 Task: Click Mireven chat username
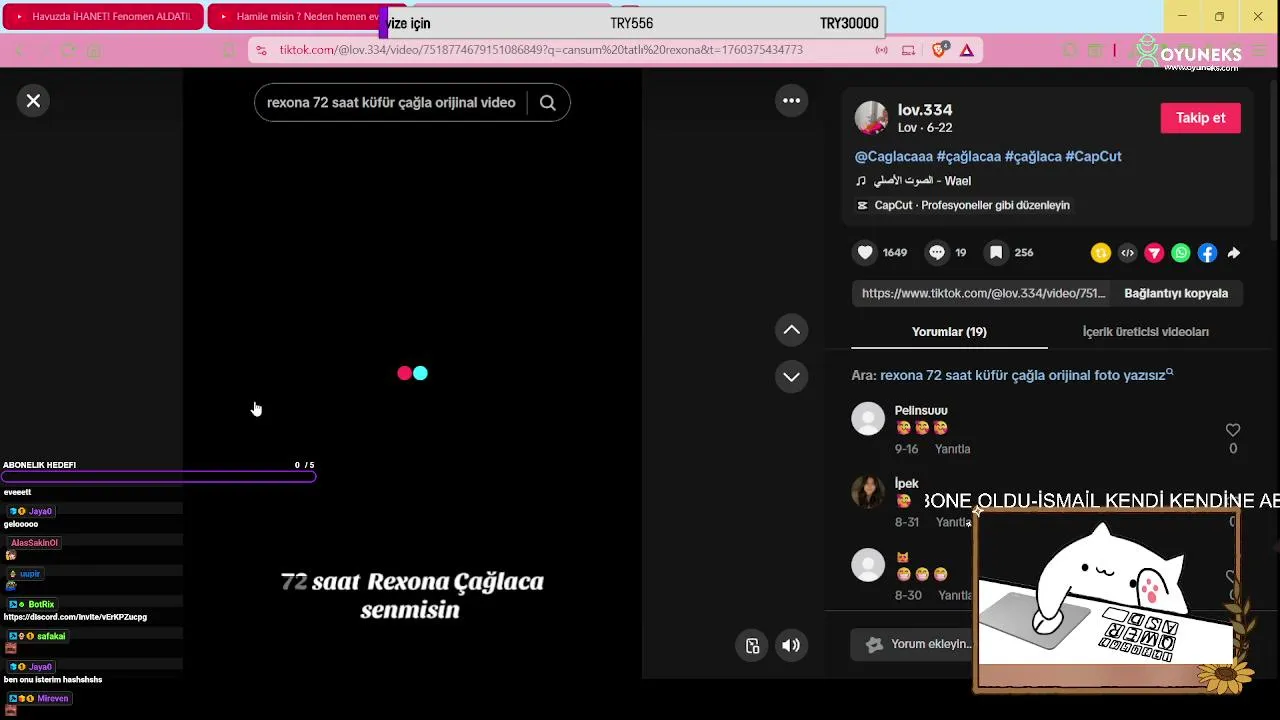(x=53, y=698)
